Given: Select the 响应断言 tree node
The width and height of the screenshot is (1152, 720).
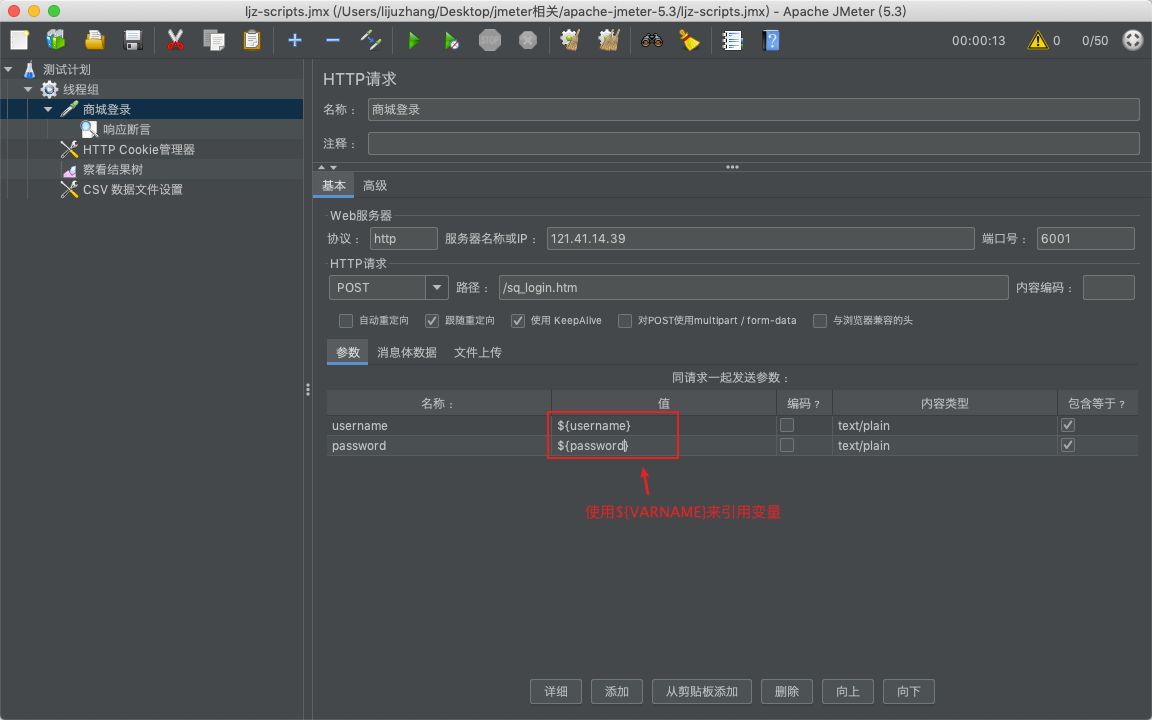Looking at the screenshot, I should pos(126,129).
